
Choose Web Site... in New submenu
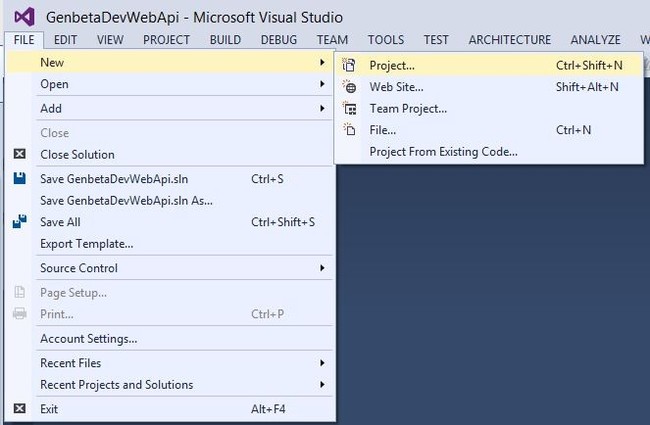click(489, 87)
